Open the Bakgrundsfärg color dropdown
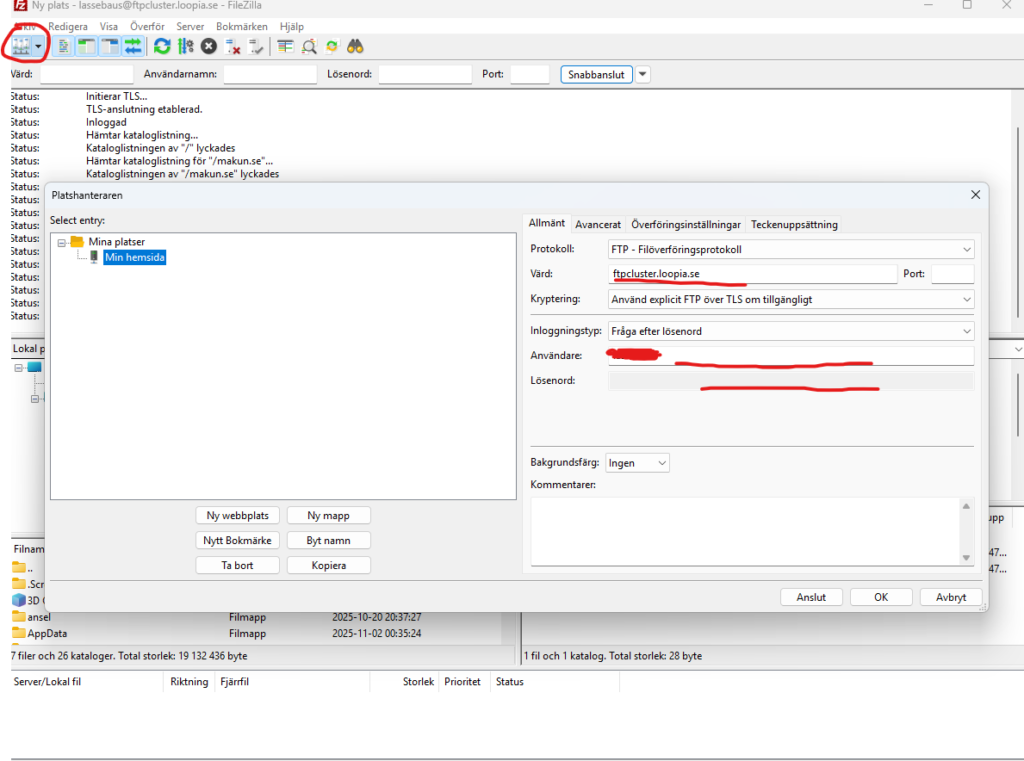The height and width of the screenshot is (761, 1024). point(638,463)
